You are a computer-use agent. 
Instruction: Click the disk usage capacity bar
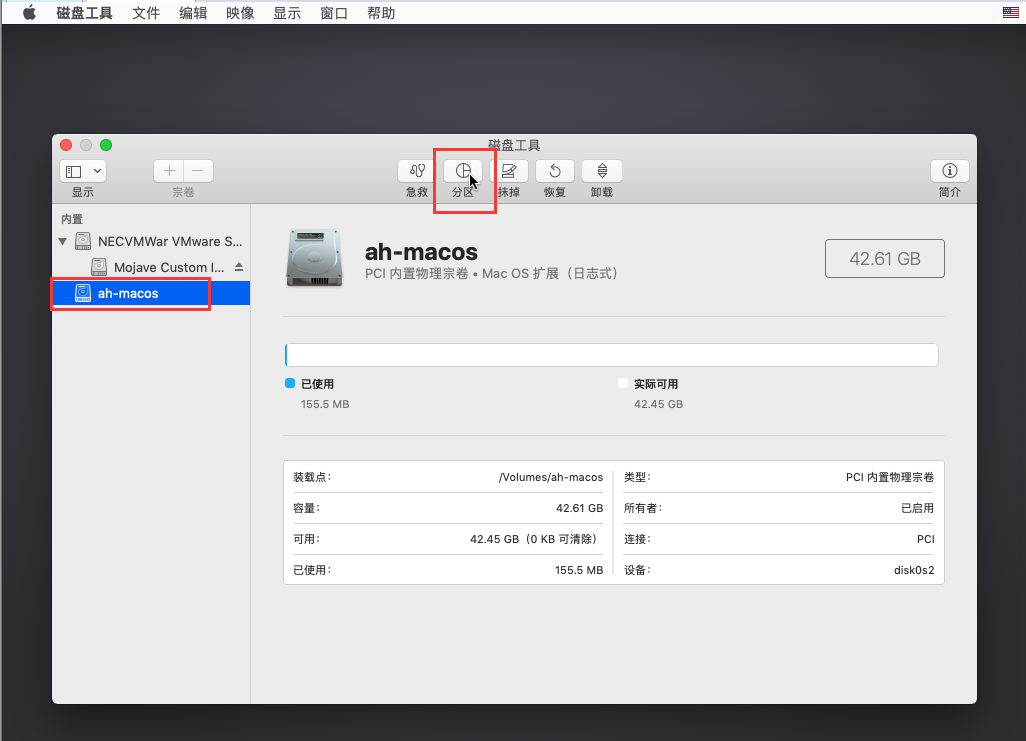(611, 355)
